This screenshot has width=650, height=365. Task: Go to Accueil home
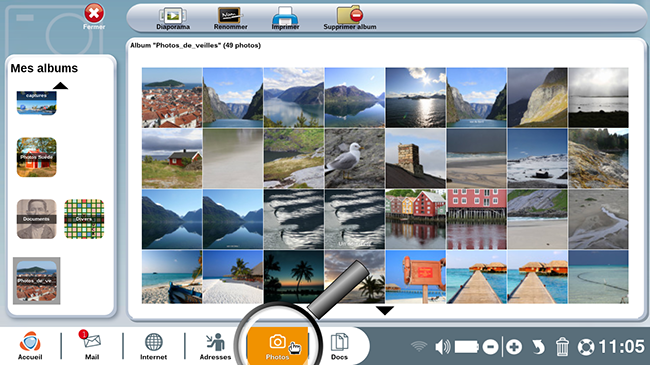[x=30, y=346]
